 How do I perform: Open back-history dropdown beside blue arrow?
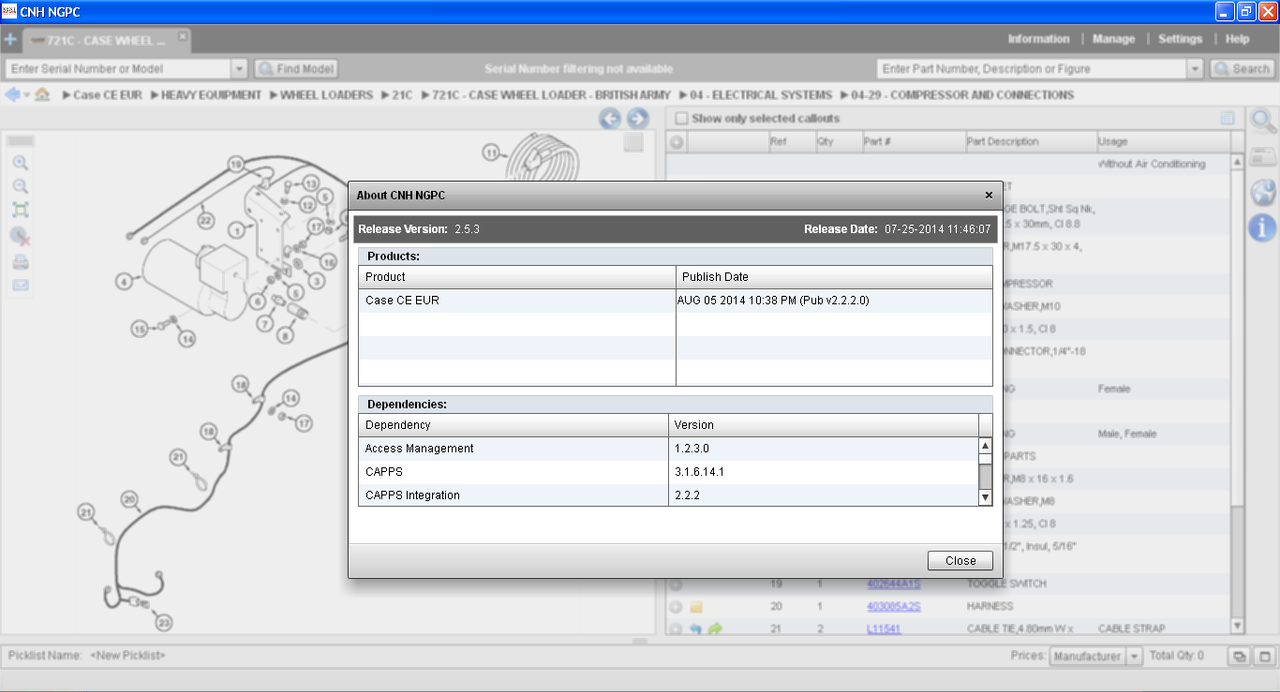click(27, 96)
